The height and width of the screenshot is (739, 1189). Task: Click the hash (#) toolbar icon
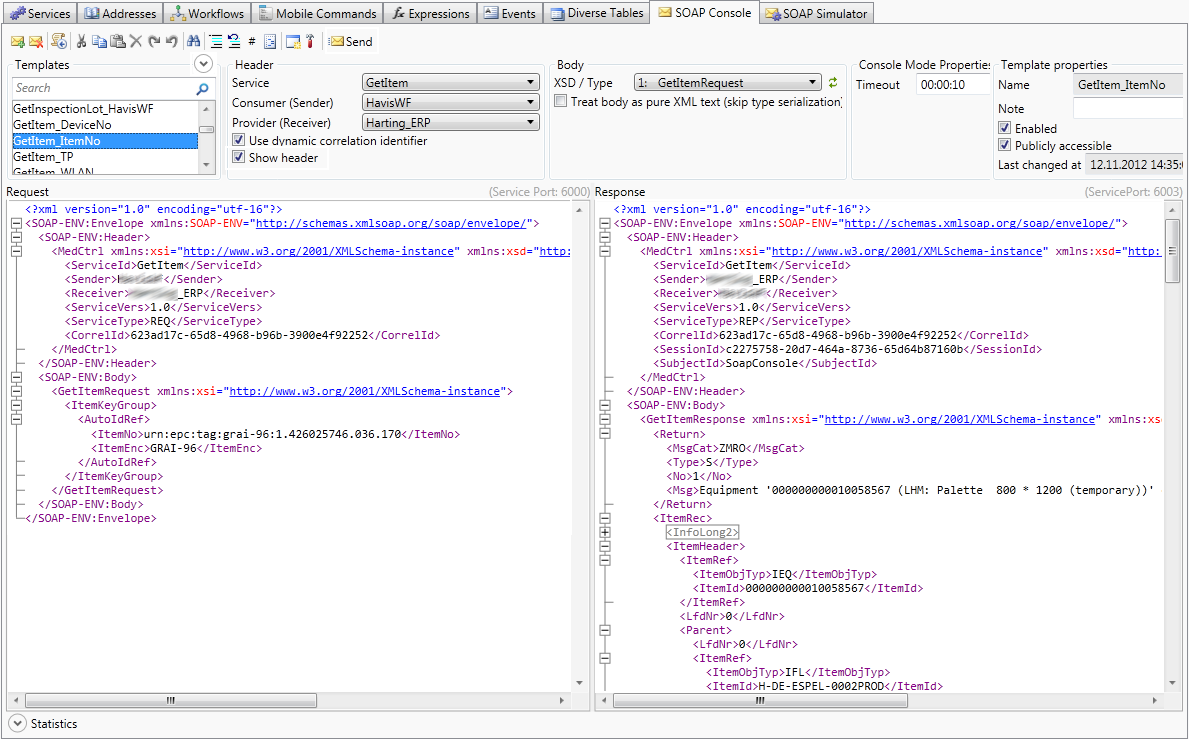click(252, 42)
